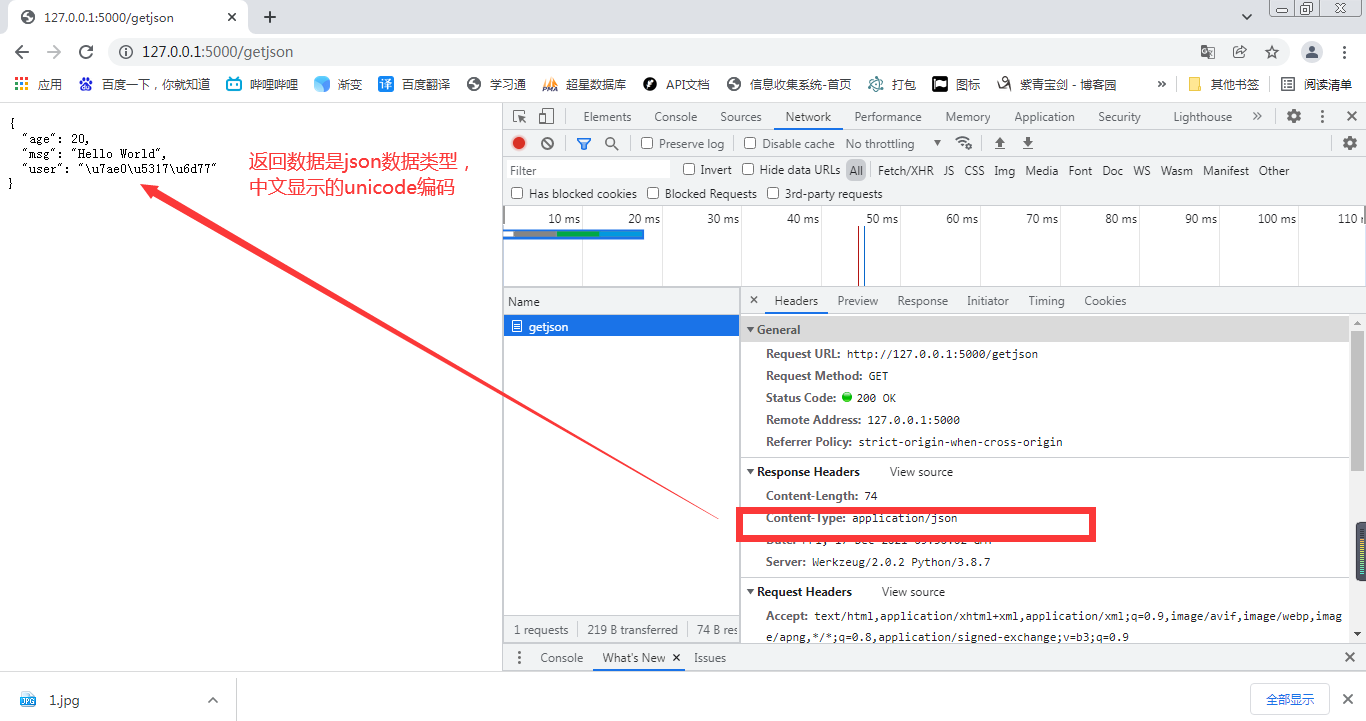
Task: Select the getjson request row
Action: click(621, 326)
